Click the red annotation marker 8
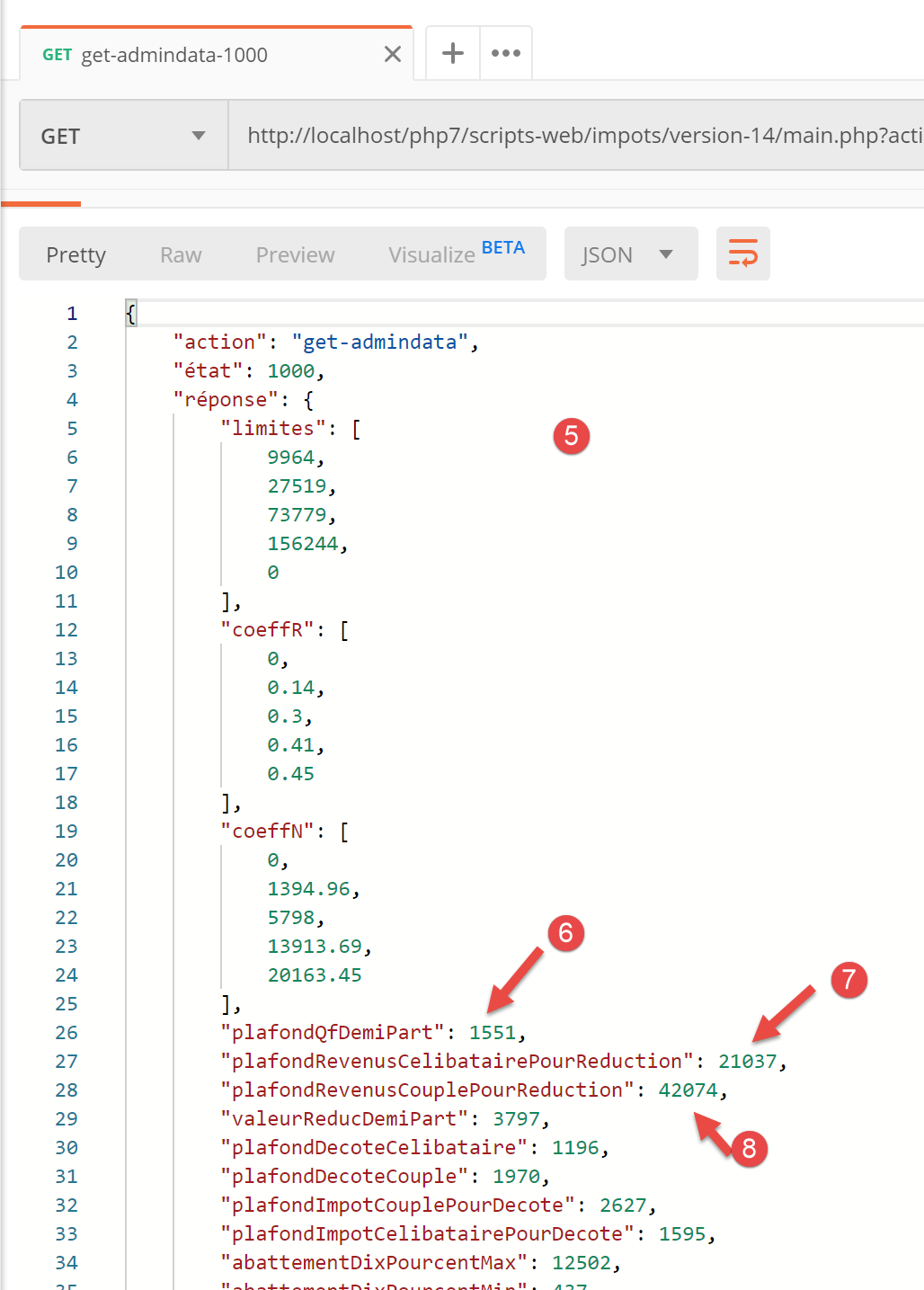Screen dimensions: 924x1290 [749, 1148]
